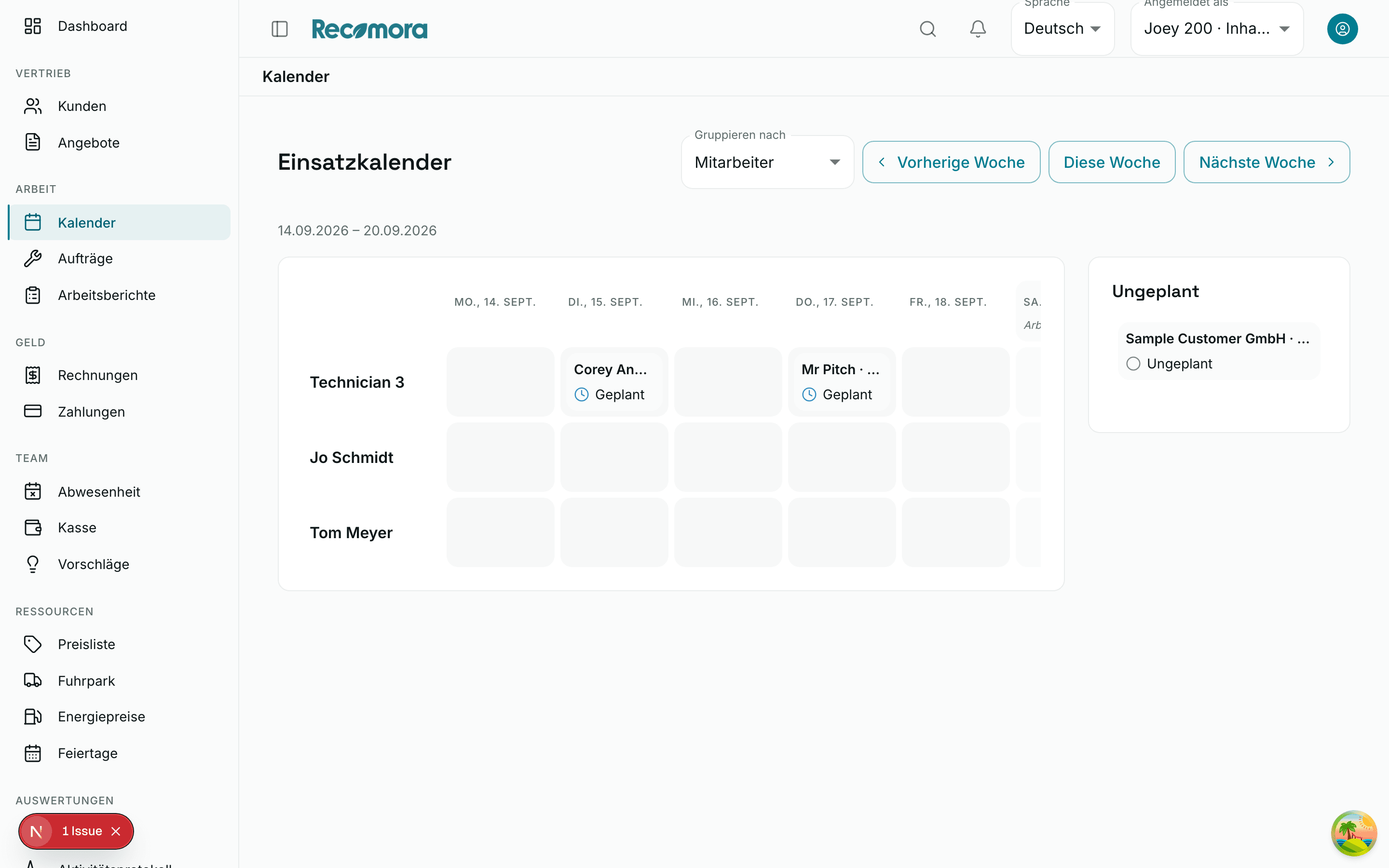Click the Dashboard menu label
This screenshot has height=868, width=1389.
(93, 26)
